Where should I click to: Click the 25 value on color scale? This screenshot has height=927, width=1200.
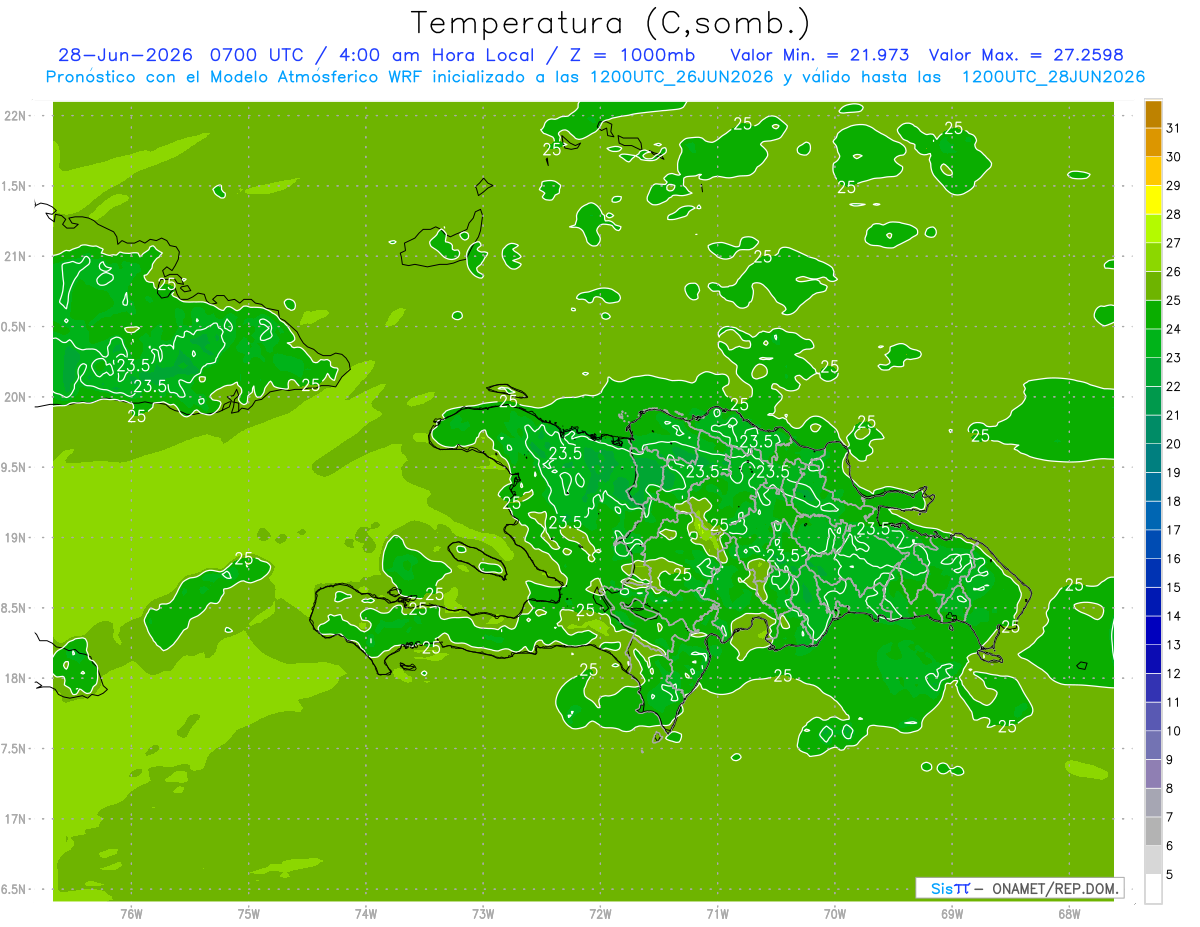click(1174, 300)
